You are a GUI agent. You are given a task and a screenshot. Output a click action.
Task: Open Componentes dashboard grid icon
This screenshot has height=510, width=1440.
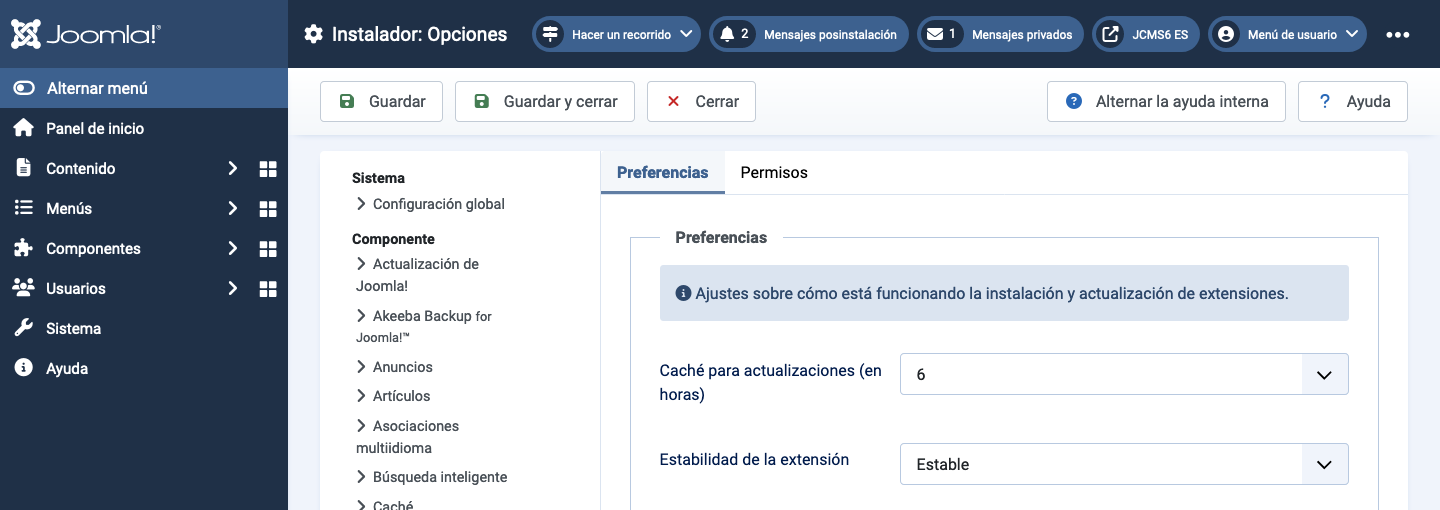pyautogui.click(x=268, y=249)
